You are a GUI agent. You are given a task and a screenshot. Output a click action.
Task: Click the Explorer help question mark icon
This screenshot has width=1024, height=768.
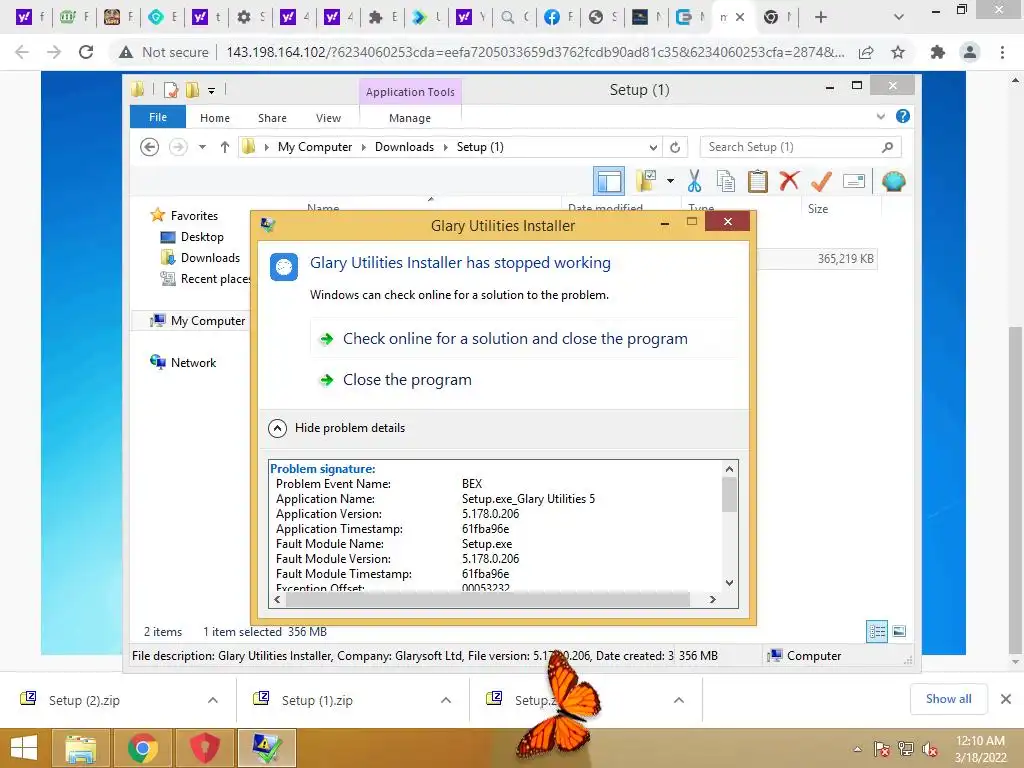tap(903, 116)
